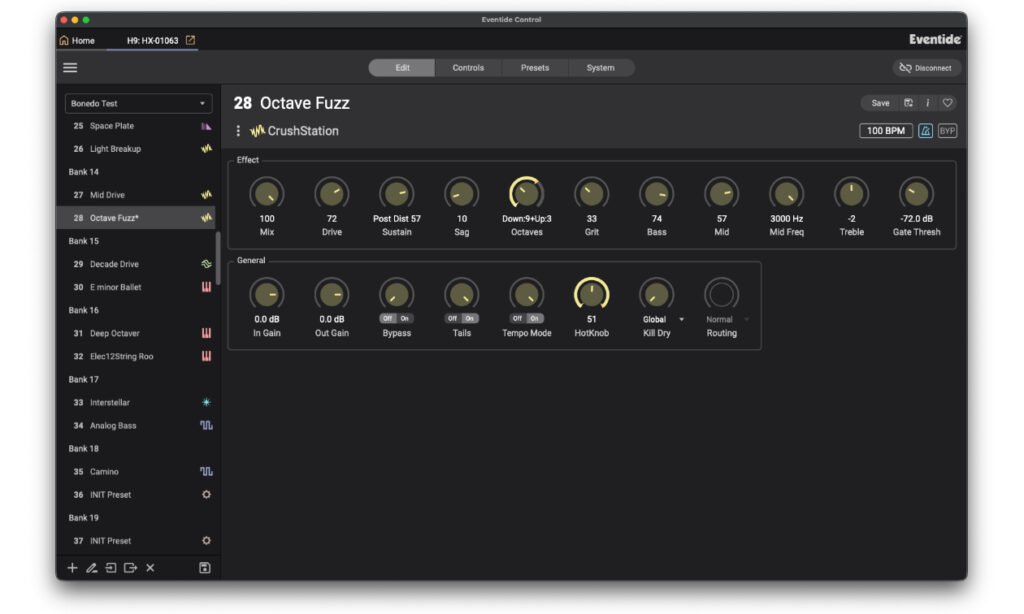Click the 100 BPM tempo field
Image resolution: width=1024 pixels, height=614 pixels.
point(886,131)
